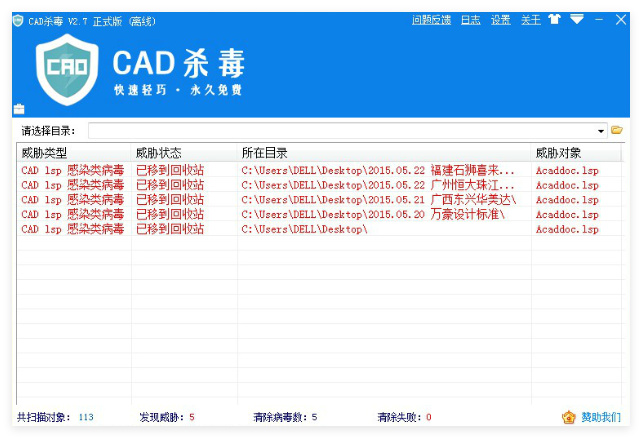Minimize the CAD杀毒 window
This screenshot has height=438, width=642.
599,19
